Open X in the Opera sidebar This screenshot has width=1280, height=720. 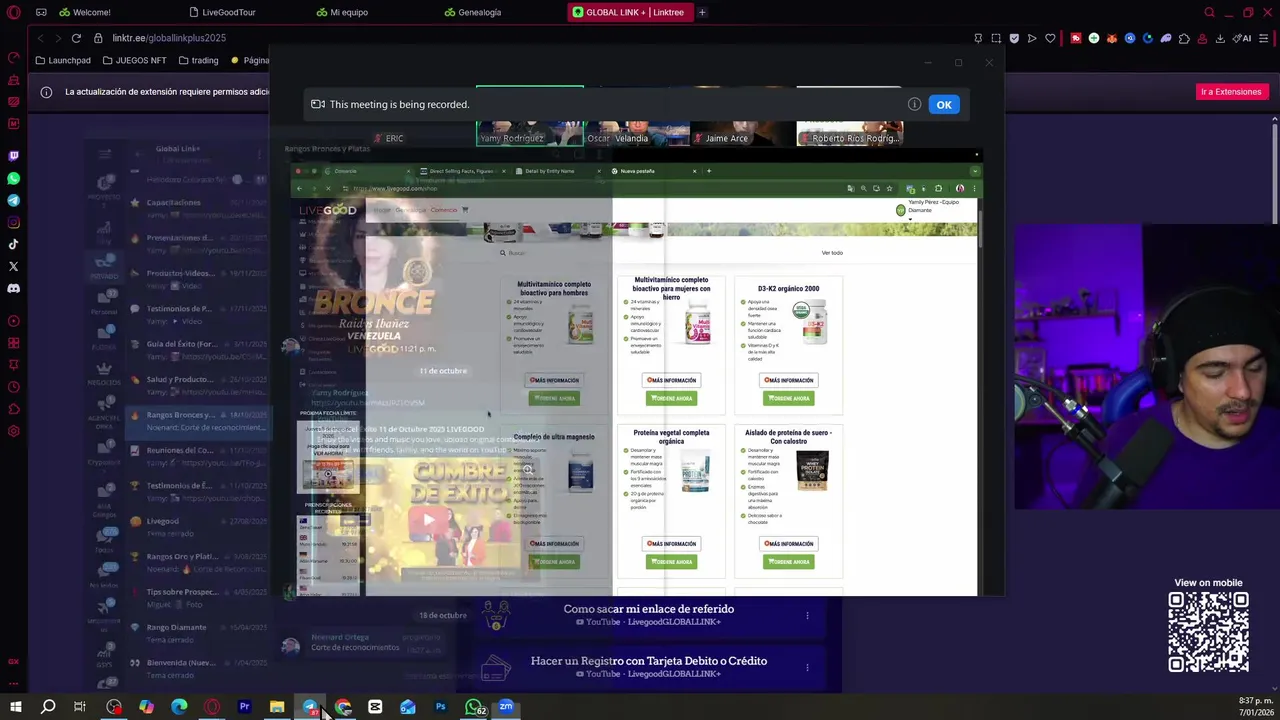[13, 266]
